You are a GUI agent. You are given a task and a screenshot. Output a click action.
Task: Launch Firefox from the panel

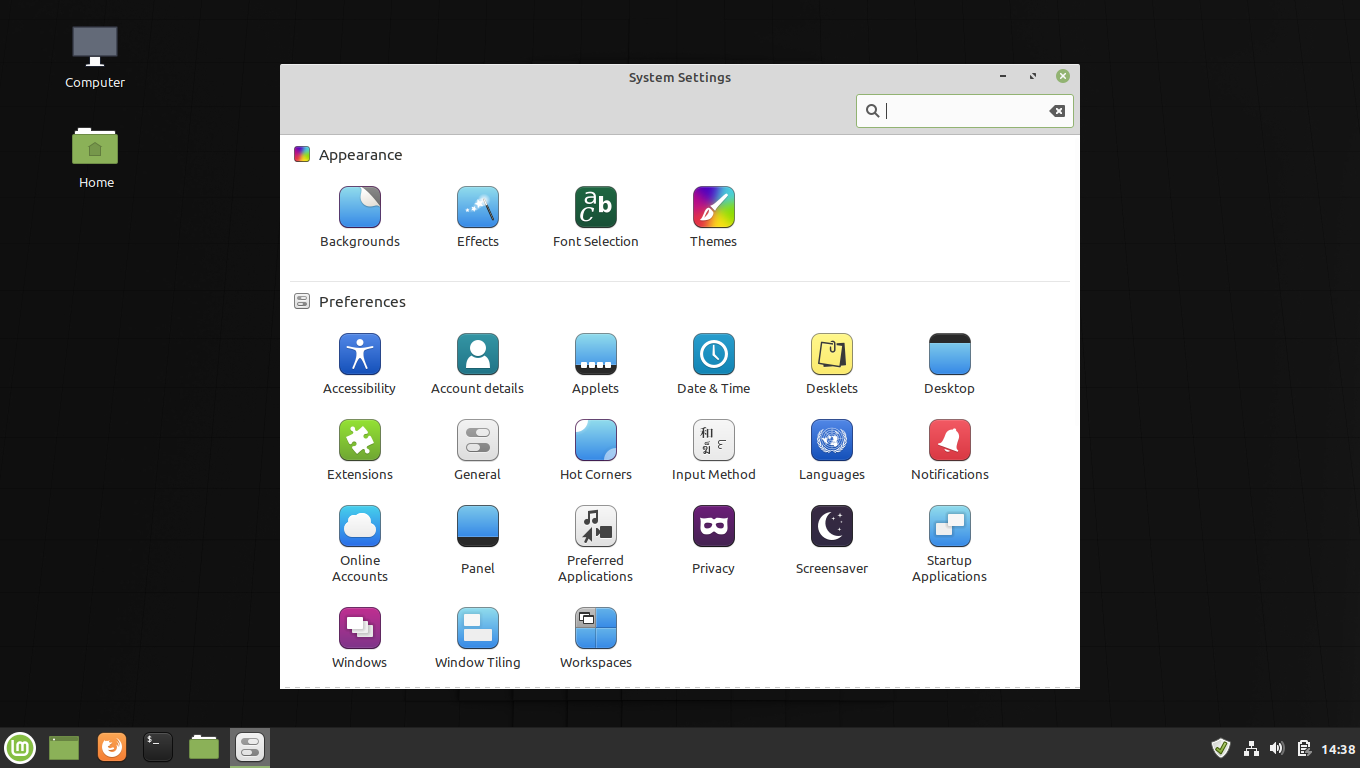pos(112,747)
